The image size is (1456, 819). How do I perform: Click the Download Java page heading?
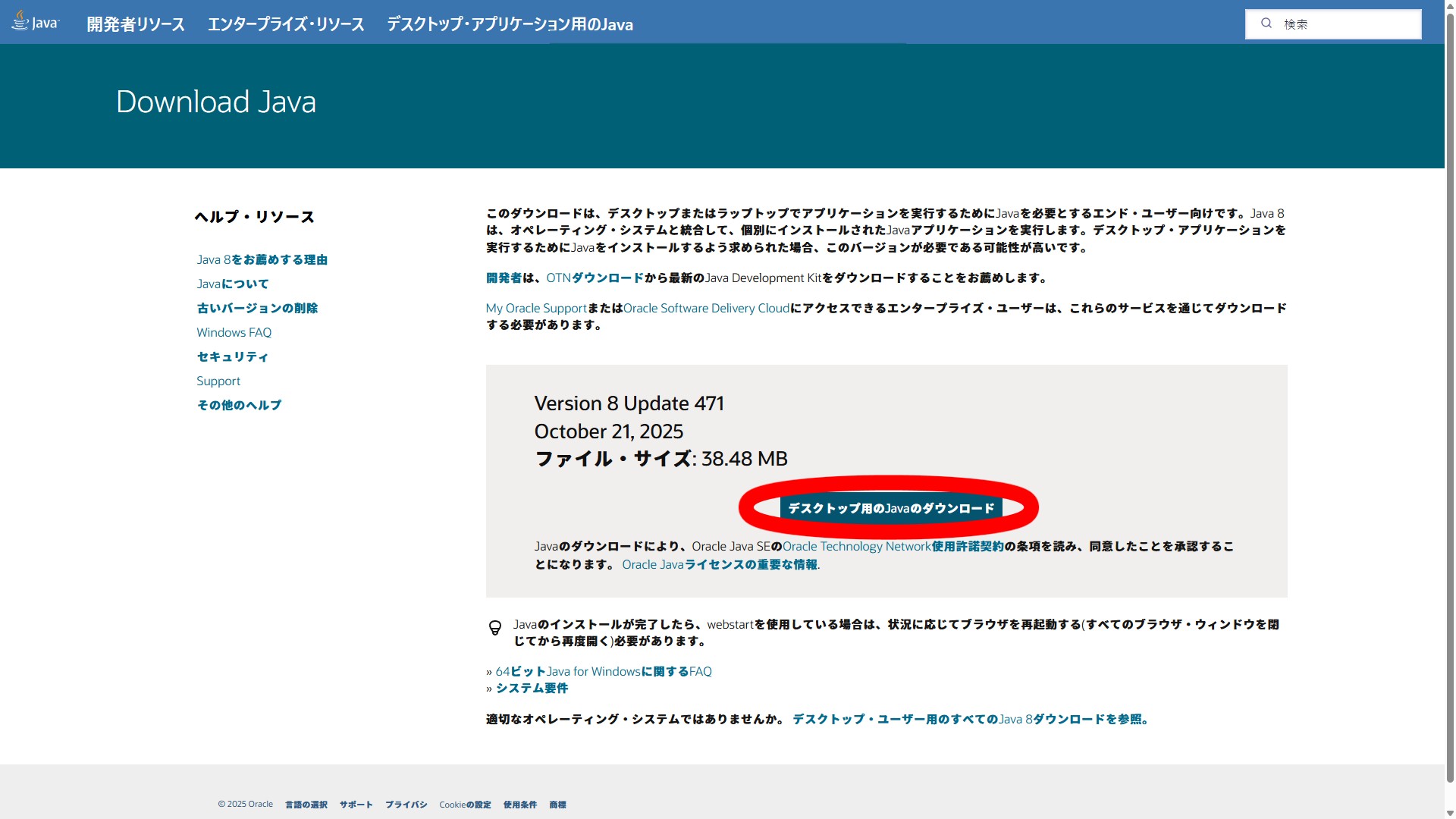click(216, 102)
